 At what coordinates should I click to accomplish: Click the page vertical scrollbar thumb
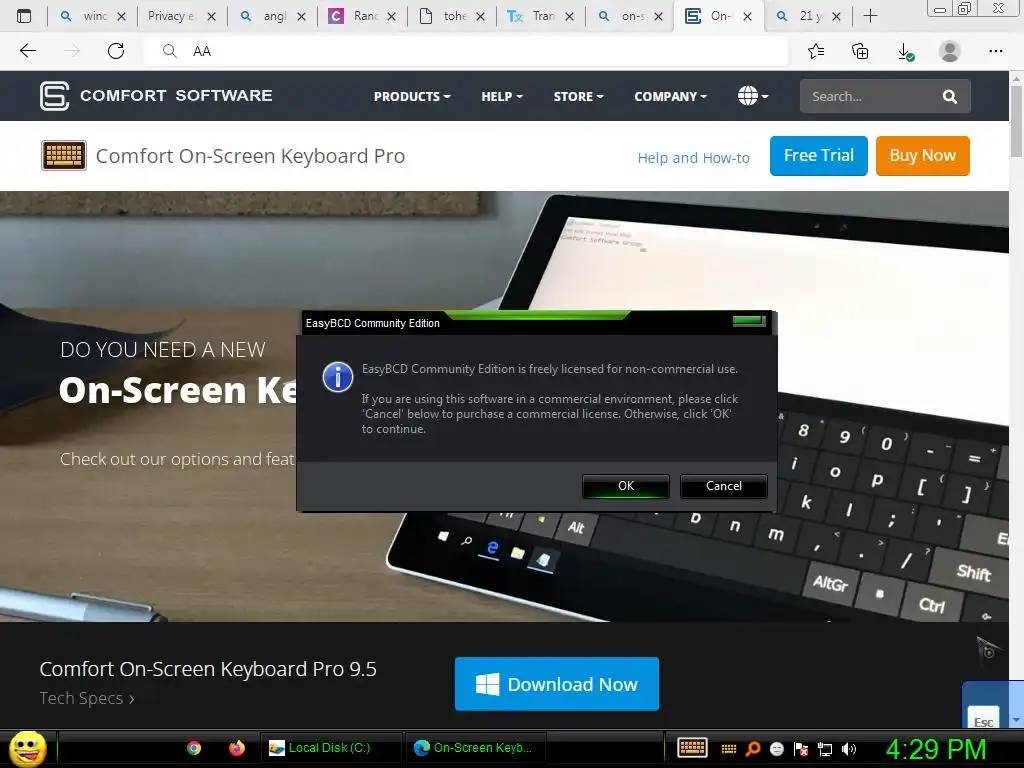tap(1017, 121)
